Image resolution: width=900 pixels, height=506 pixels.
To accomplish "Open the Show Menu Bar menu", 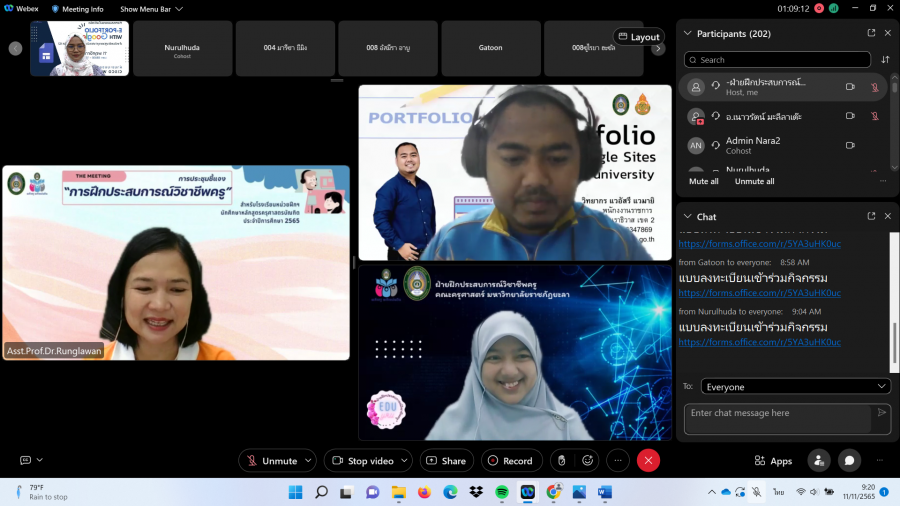I will (x=151, y=9).
